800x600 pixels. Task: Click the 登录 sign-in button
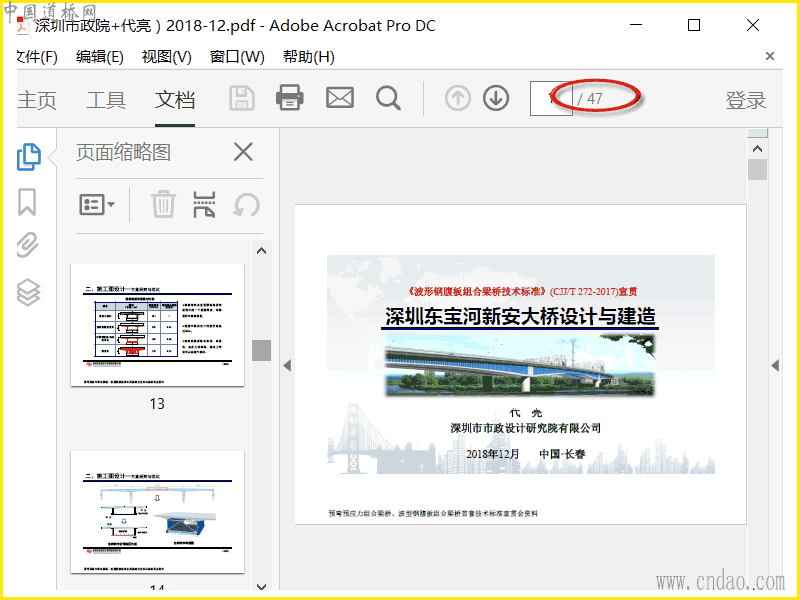tap(745, 100)
